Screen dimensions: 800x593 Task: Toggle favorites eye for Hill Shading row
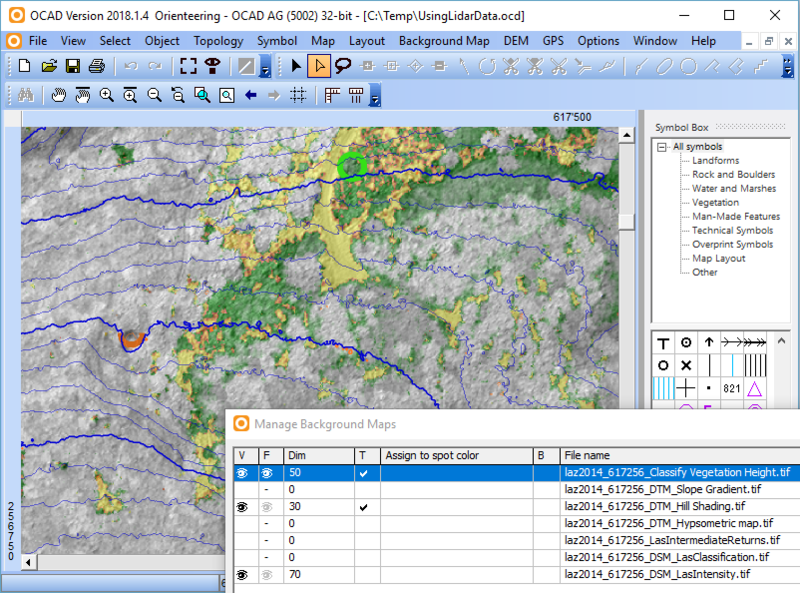tap(266, 507)
